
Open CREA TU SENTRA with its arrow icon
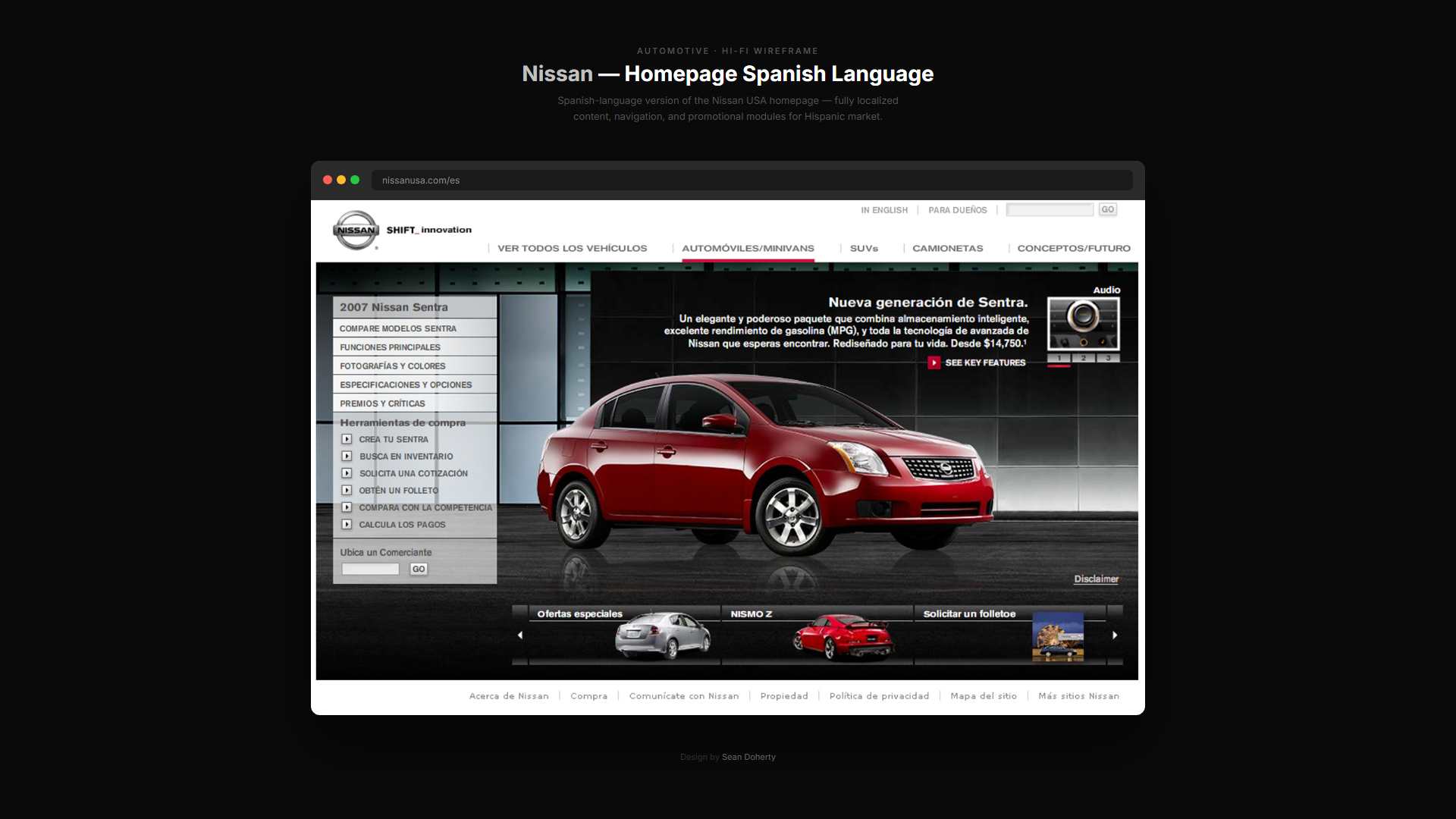pyautogui.click(x=348, y=439)
